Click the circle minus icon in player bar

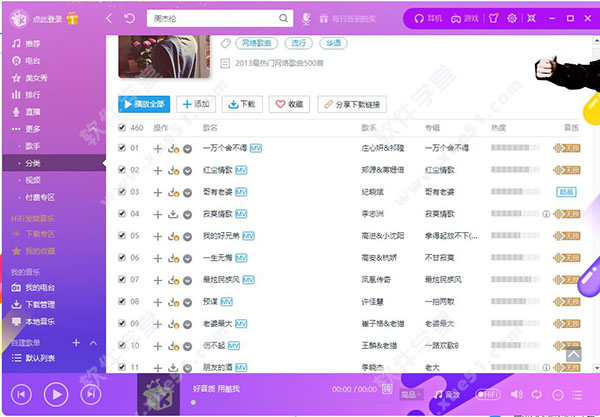558,394
